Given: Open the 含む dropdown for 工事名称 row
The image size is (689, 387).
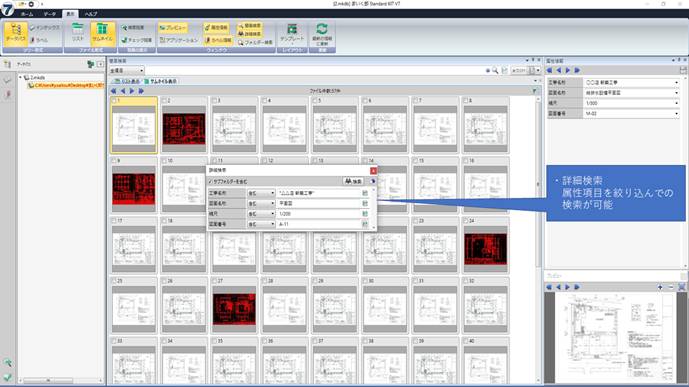Looking at the screenshot, I should [261, 193].
